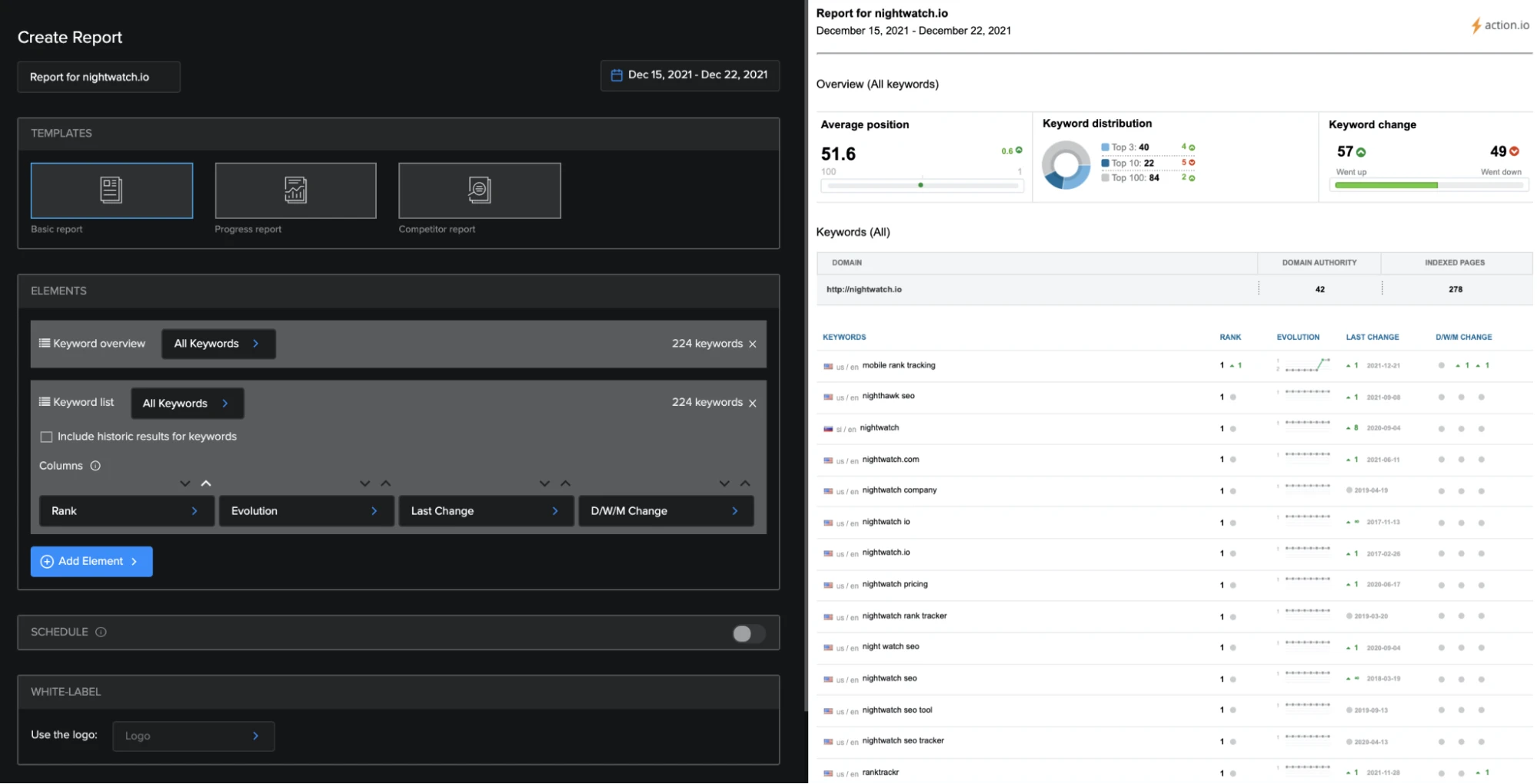Open the Evolution column selector
1537x784 pixels.
click(305, 511)
